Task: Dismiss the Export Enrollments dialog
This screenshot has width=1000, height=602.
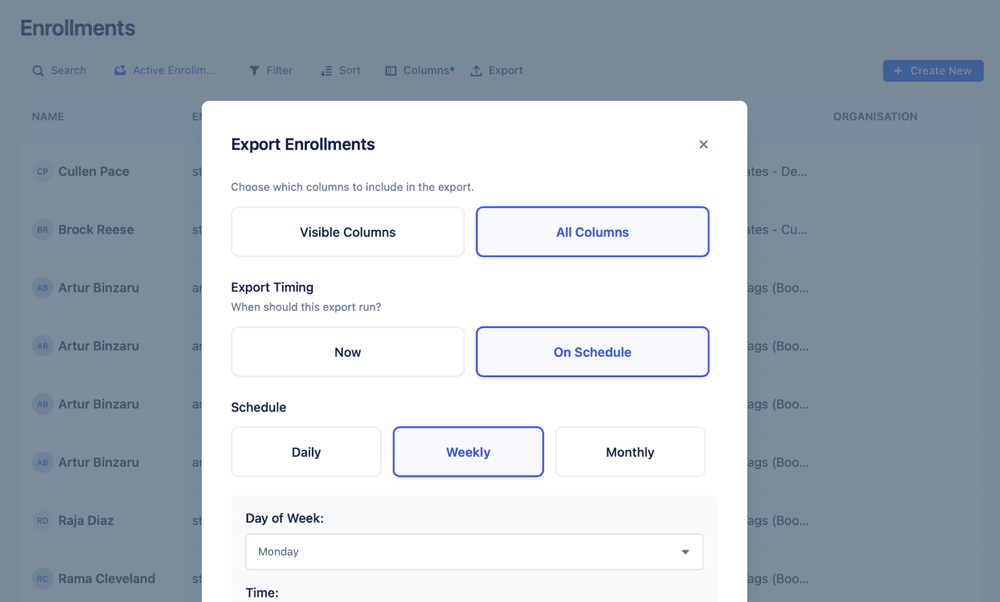Action: click(703, 144)
